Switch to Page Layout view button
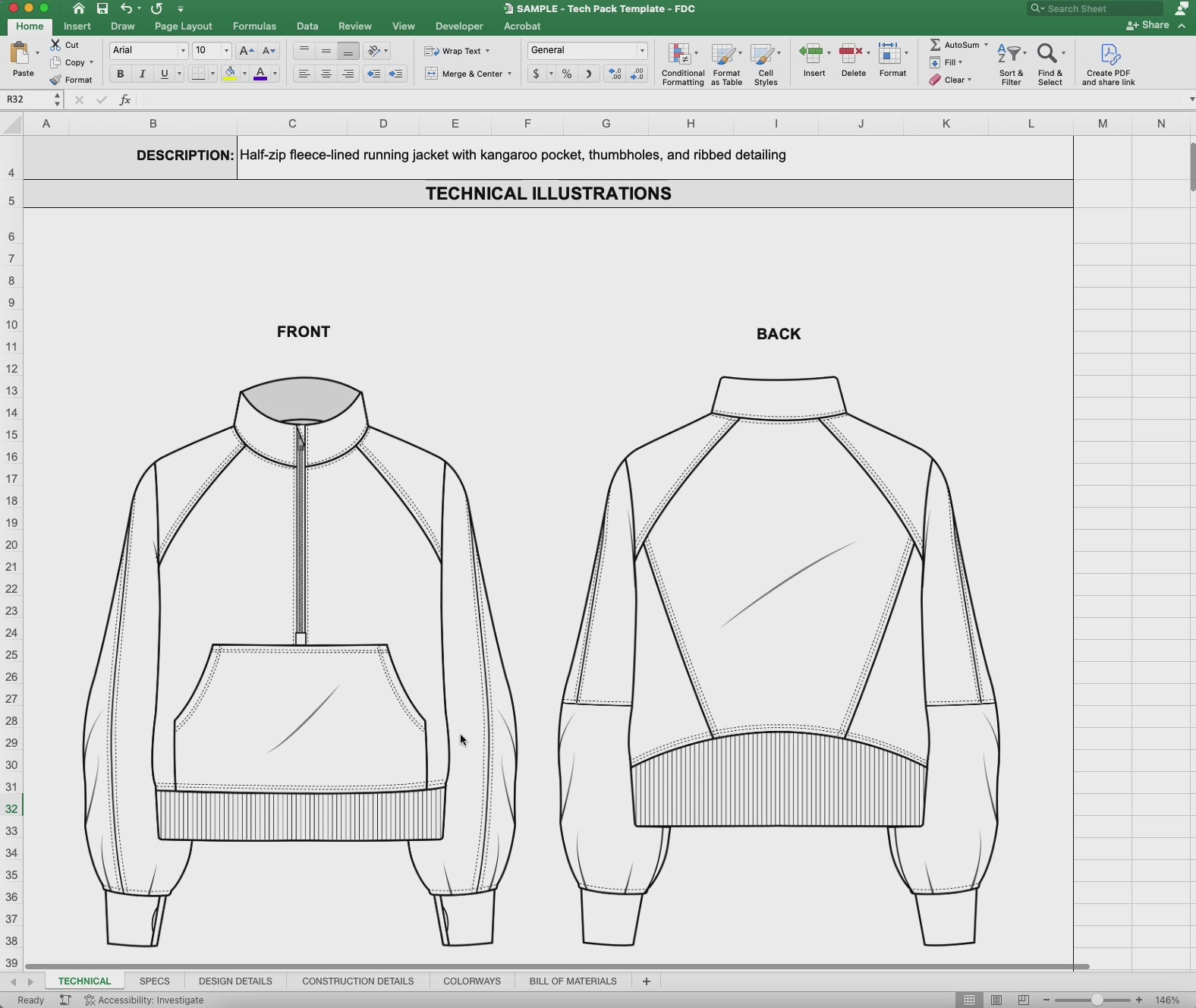 [x=996, y=1000]
